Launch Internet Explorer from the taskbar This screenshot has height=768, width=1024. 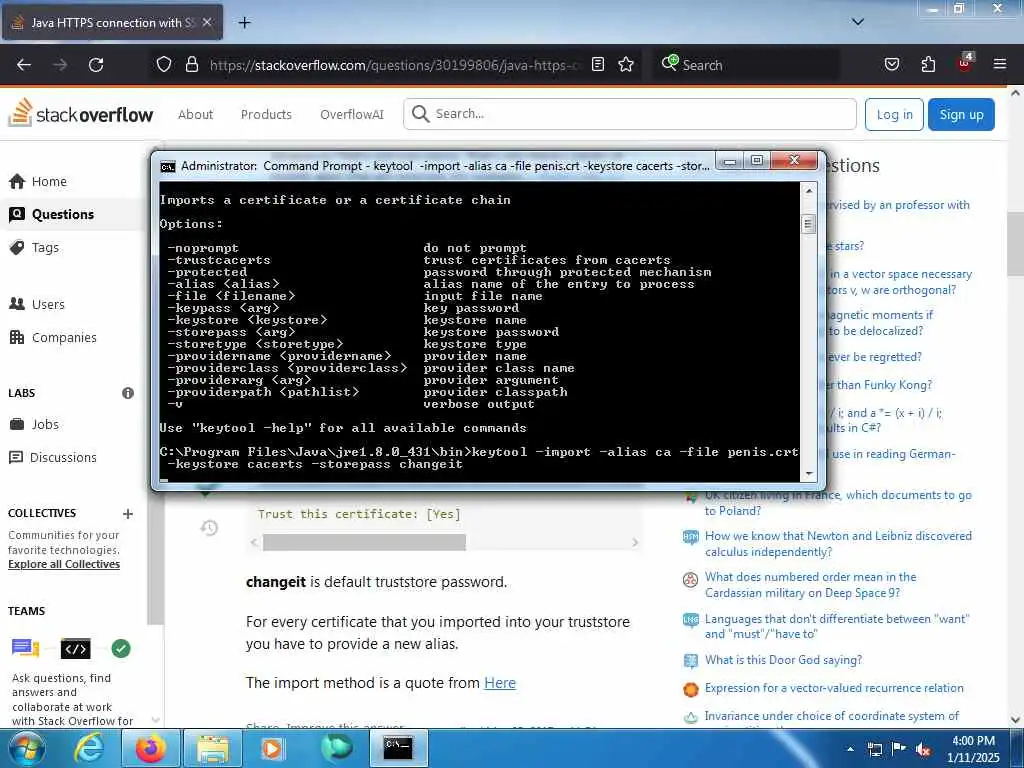click(88, 748)
